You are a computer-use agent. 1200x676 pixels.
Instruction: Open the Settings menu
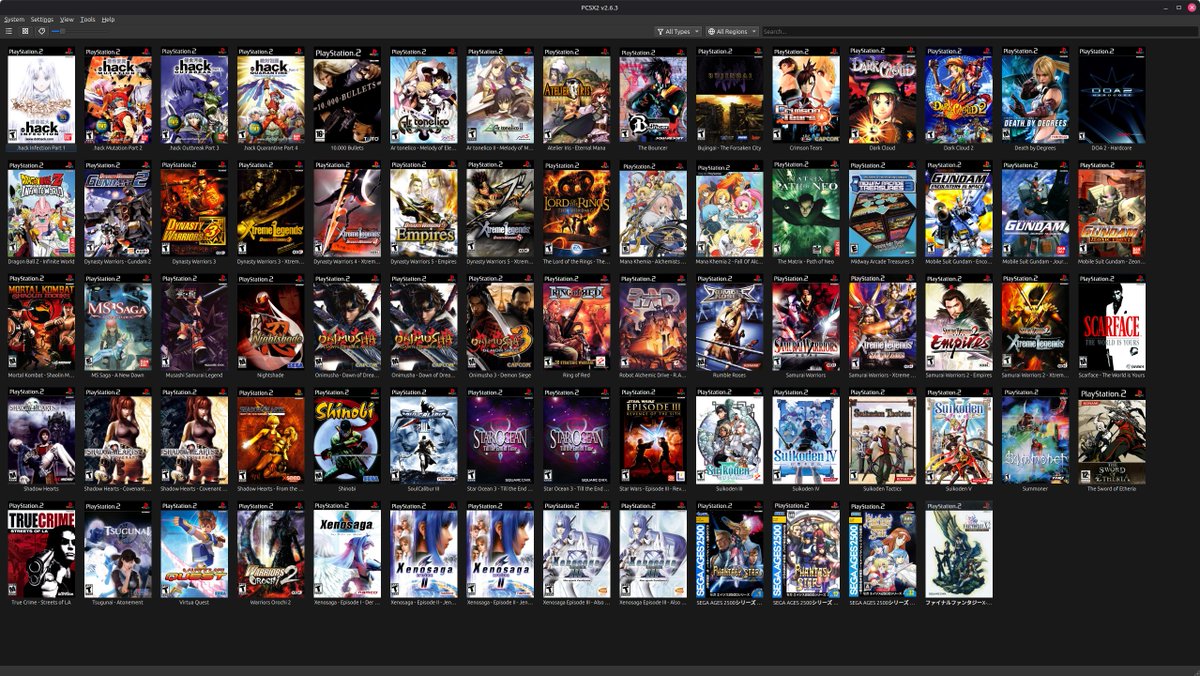coord(42,19)
